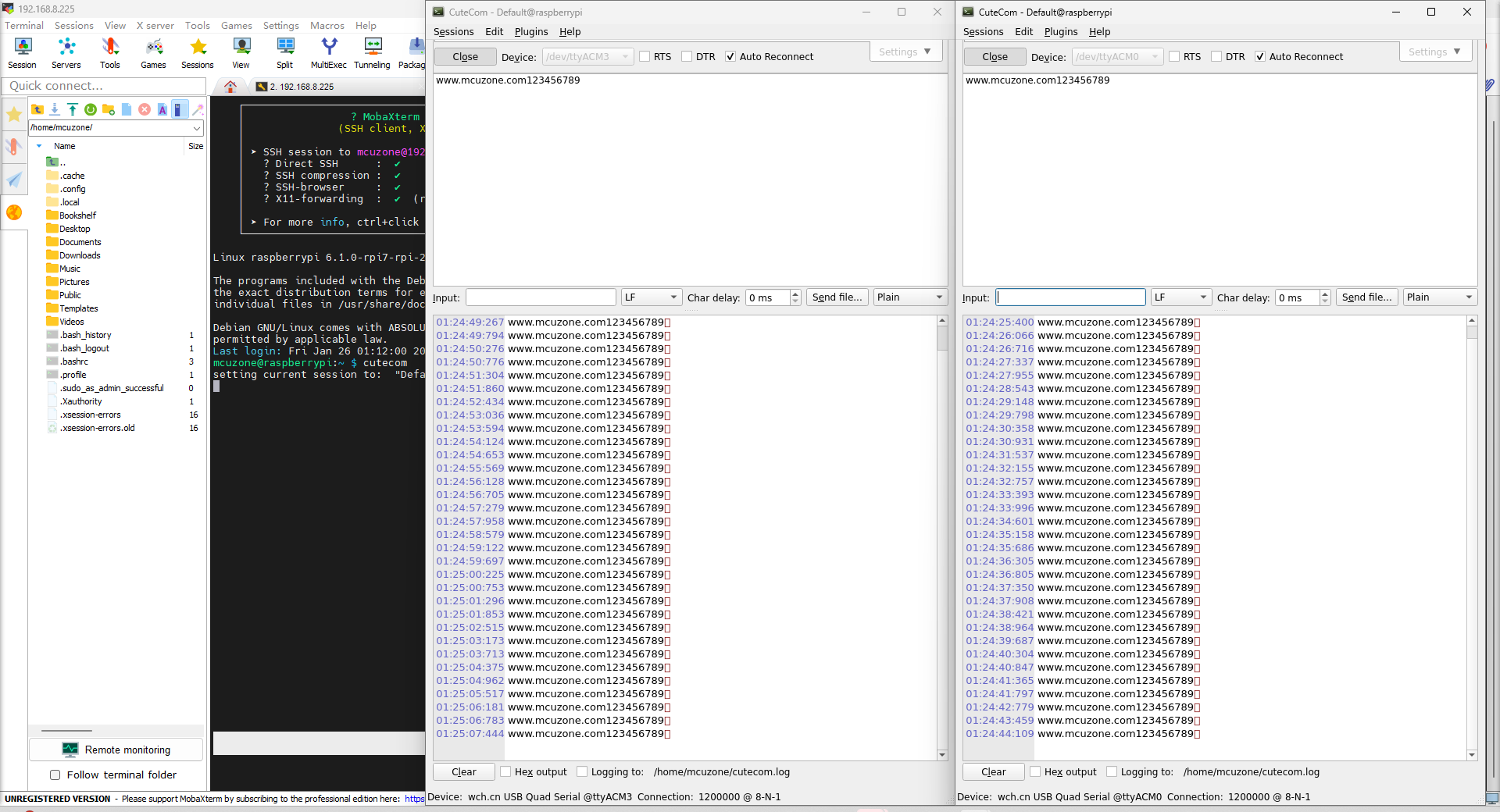The width and height of the screenshot is (1500, 812).
Task: Open the Tools icon in MobaXterm toolbar
Action: click(110, 53)
